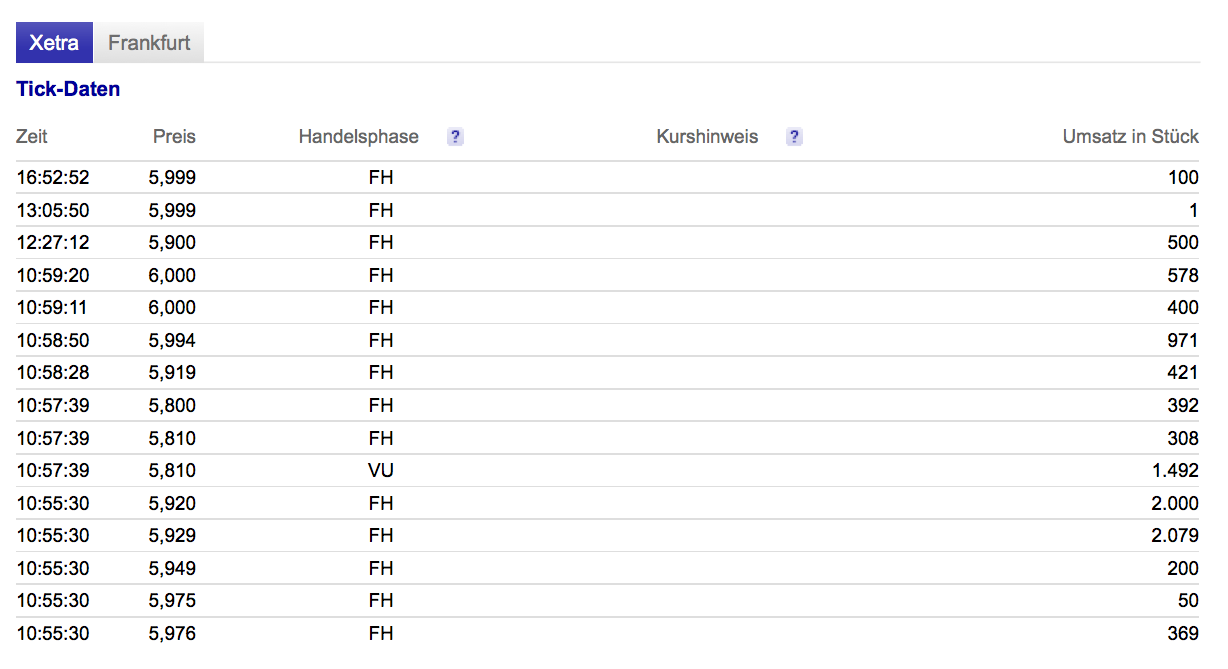Screen dimensions: 1228x669
Task: Click the 10:58:28 time entry
Action: tap(53, 373)
